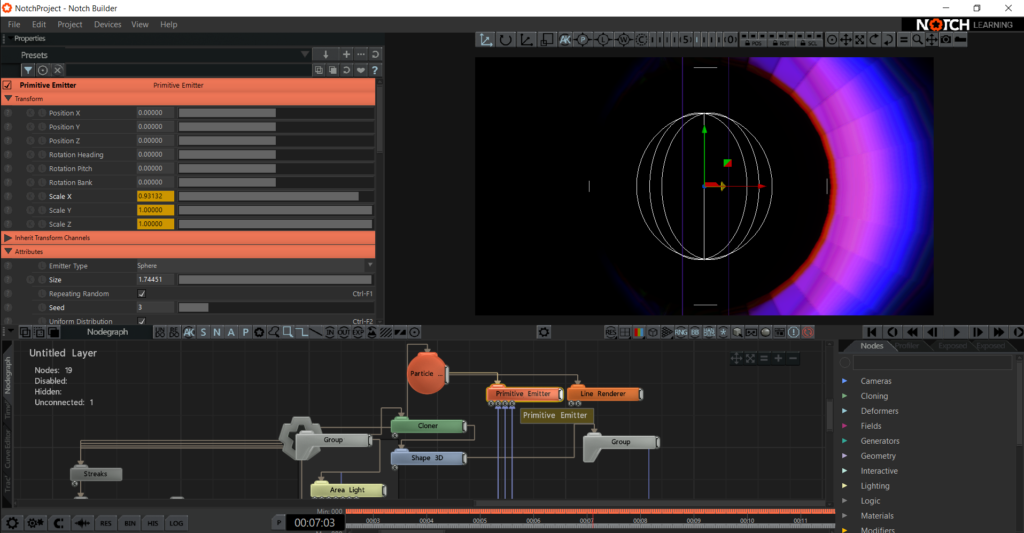Select the rotate gizmo tool in viewport toolbar
1024x533 pixels.
click(x=505, y=40)
